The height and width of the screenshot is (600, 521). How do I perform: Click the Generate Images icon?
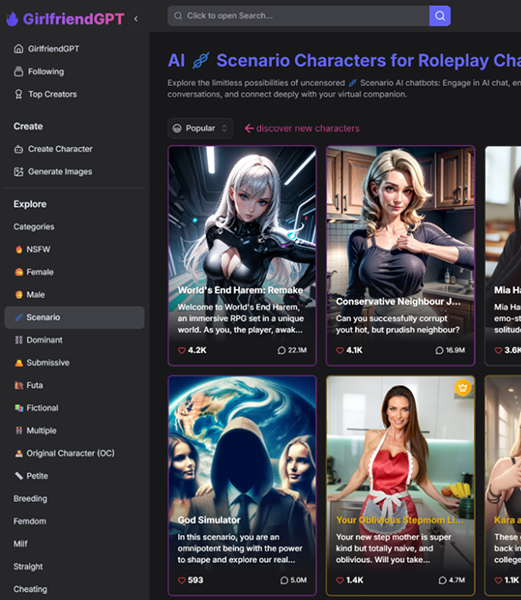coord(18,172)
